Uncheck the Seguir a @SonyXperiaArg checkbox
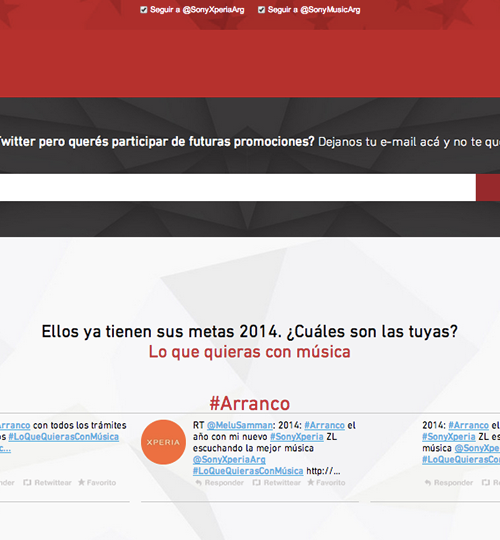Viewport: 500px width, 540px height. point(144,10)
